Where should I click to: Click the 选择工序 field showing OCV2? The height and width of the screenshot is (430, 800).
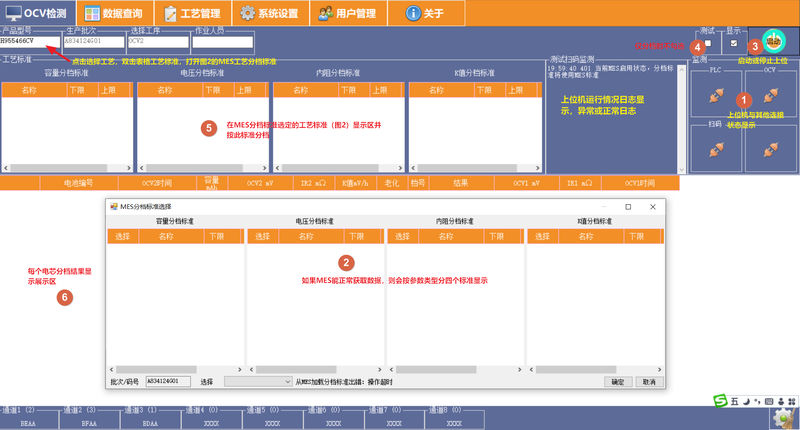(158, 41)
